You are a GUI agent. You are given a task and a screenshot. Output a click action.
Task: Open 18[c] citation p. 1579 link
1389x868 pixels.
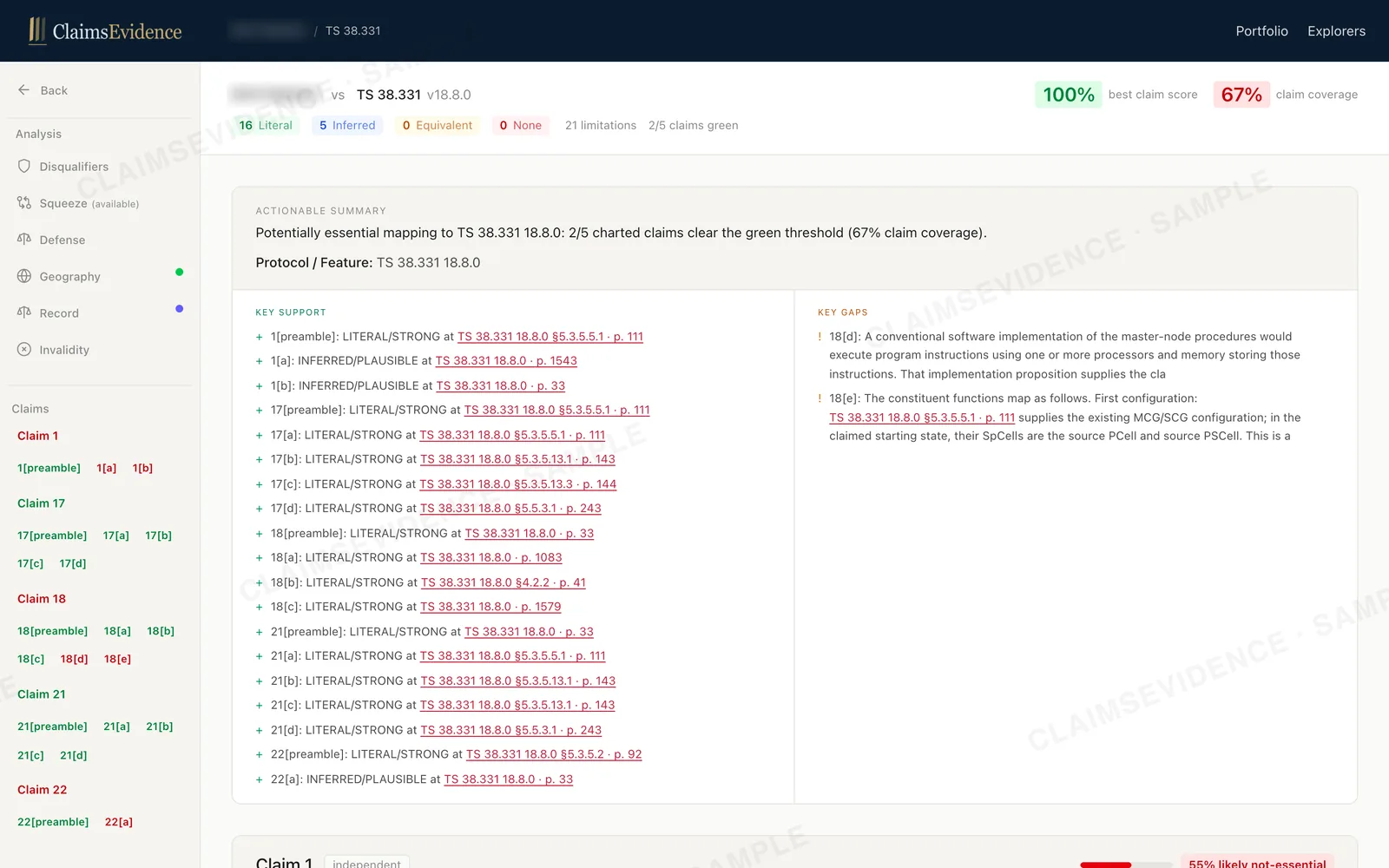tap(490, 607)
